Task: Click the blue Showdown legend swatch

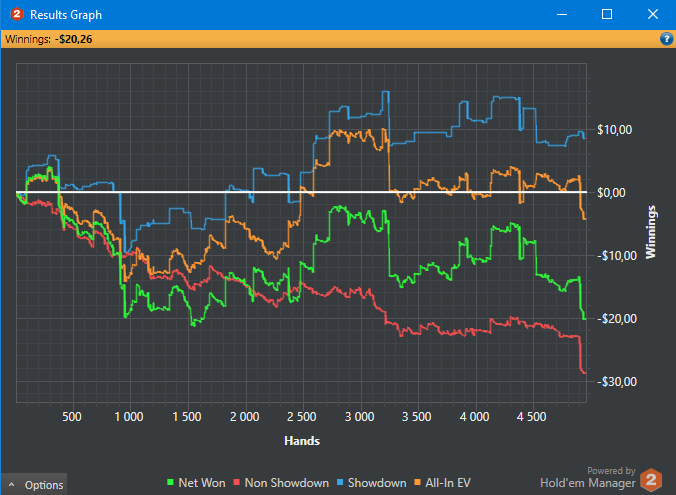Action: [x=340, y=482]
